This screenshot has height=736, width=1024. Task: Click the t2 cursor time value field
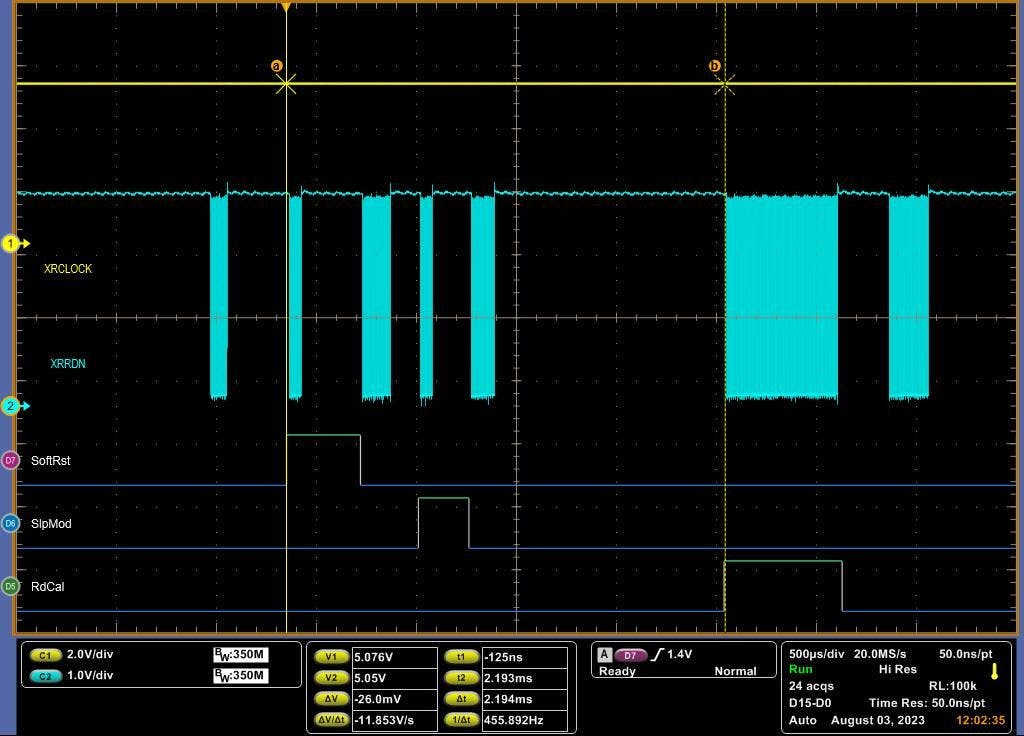click(523, 678)
